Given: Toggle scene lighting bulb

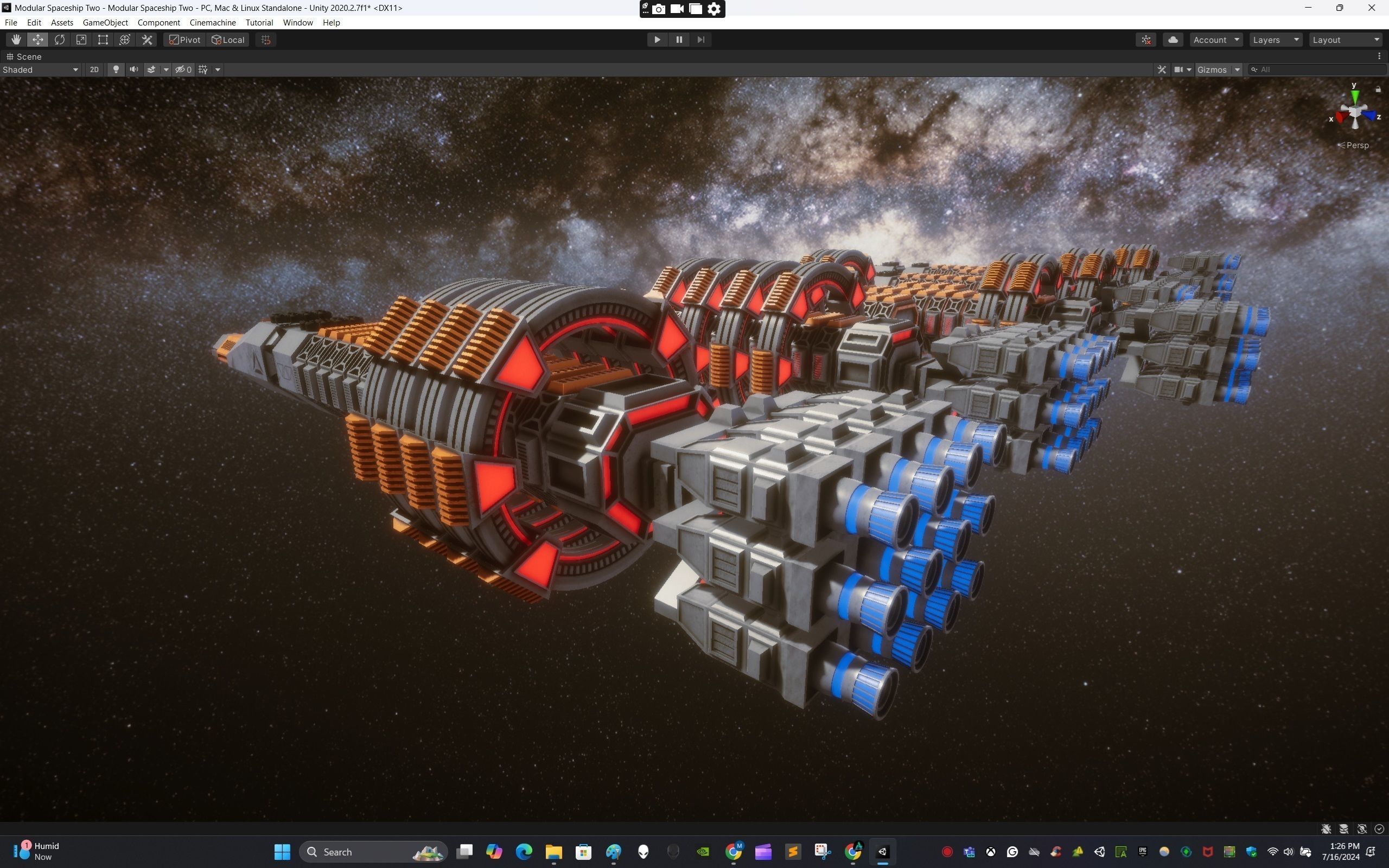Looking at the screenshot, I should tap(116, 69).
